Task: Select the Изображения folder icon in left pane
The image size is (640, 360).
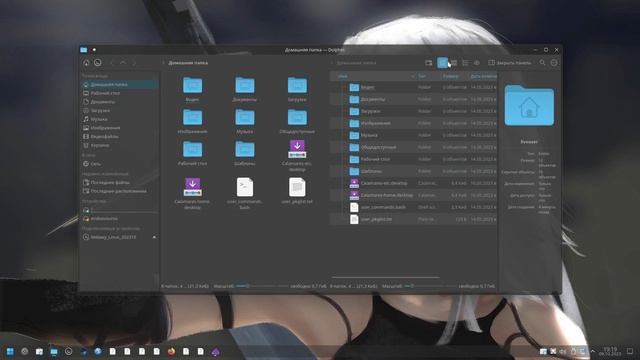Action: pyautogui.click(x=192, y=118)
